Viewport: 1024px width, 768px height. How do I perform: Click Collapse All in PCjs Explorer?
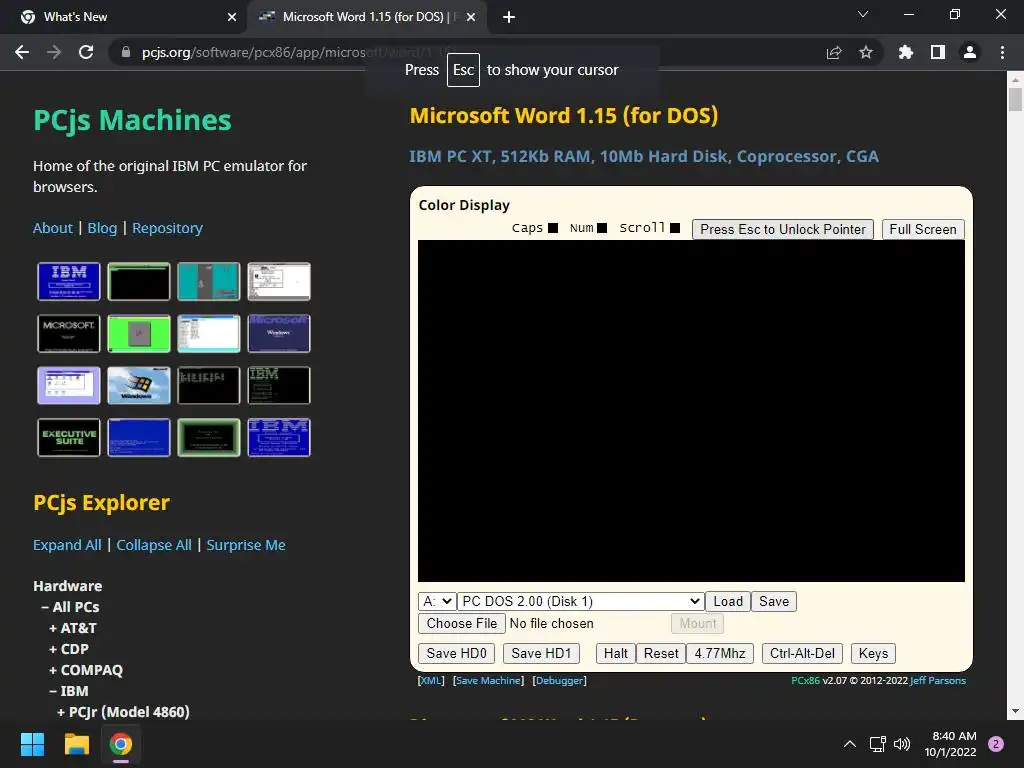click(x=154, y=545)
